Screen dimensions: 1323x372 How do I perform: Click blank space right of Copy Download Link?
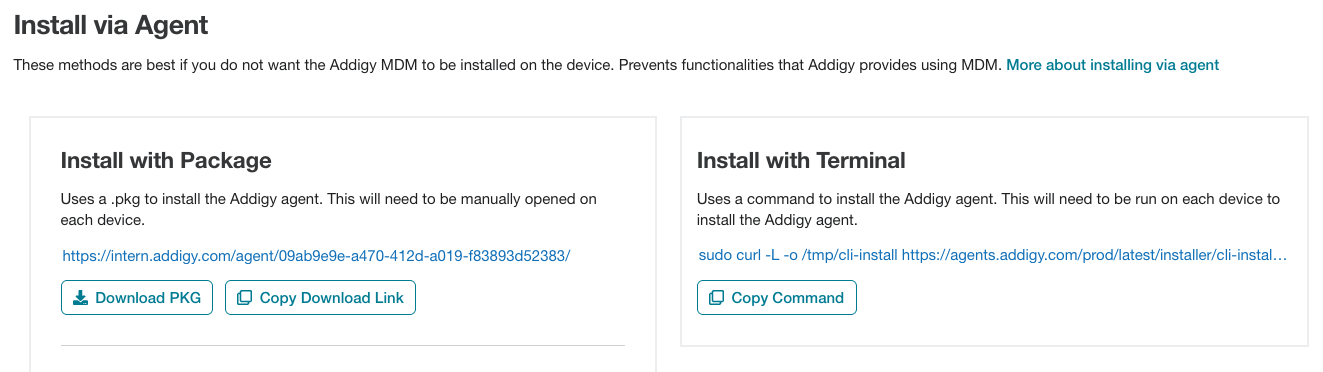click(x=520, y=298)
